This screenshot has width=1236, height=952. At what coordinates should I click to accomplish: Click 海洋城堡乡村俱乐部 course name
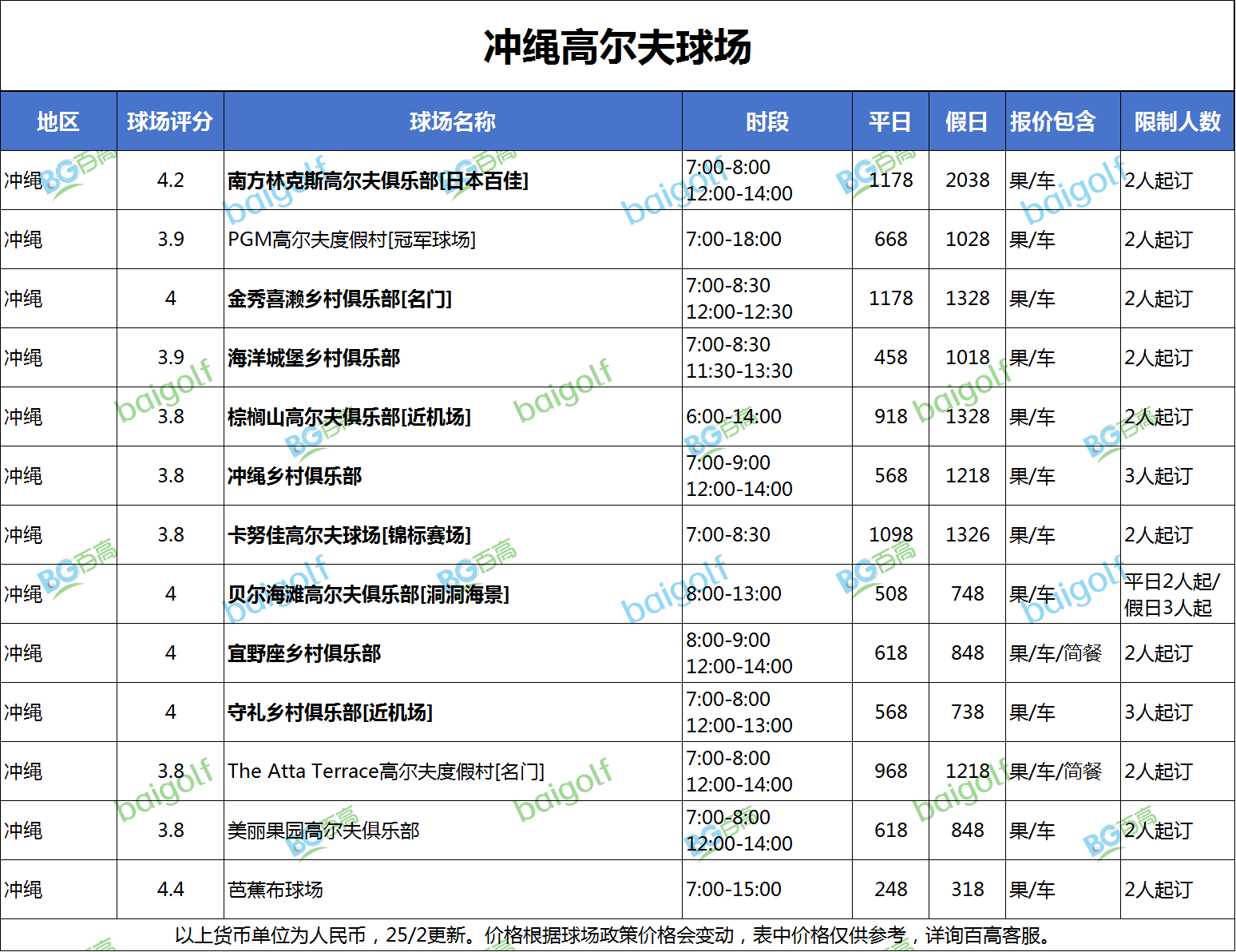pos(314,358)
